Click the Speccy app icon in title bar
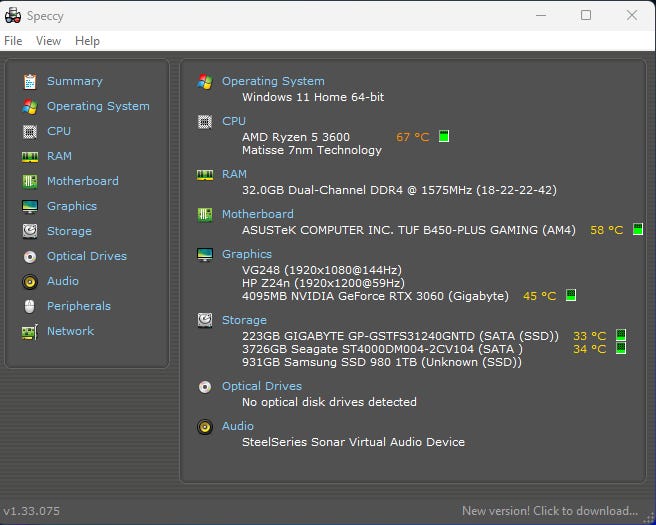The image size is (656, 525). [13, 15]
